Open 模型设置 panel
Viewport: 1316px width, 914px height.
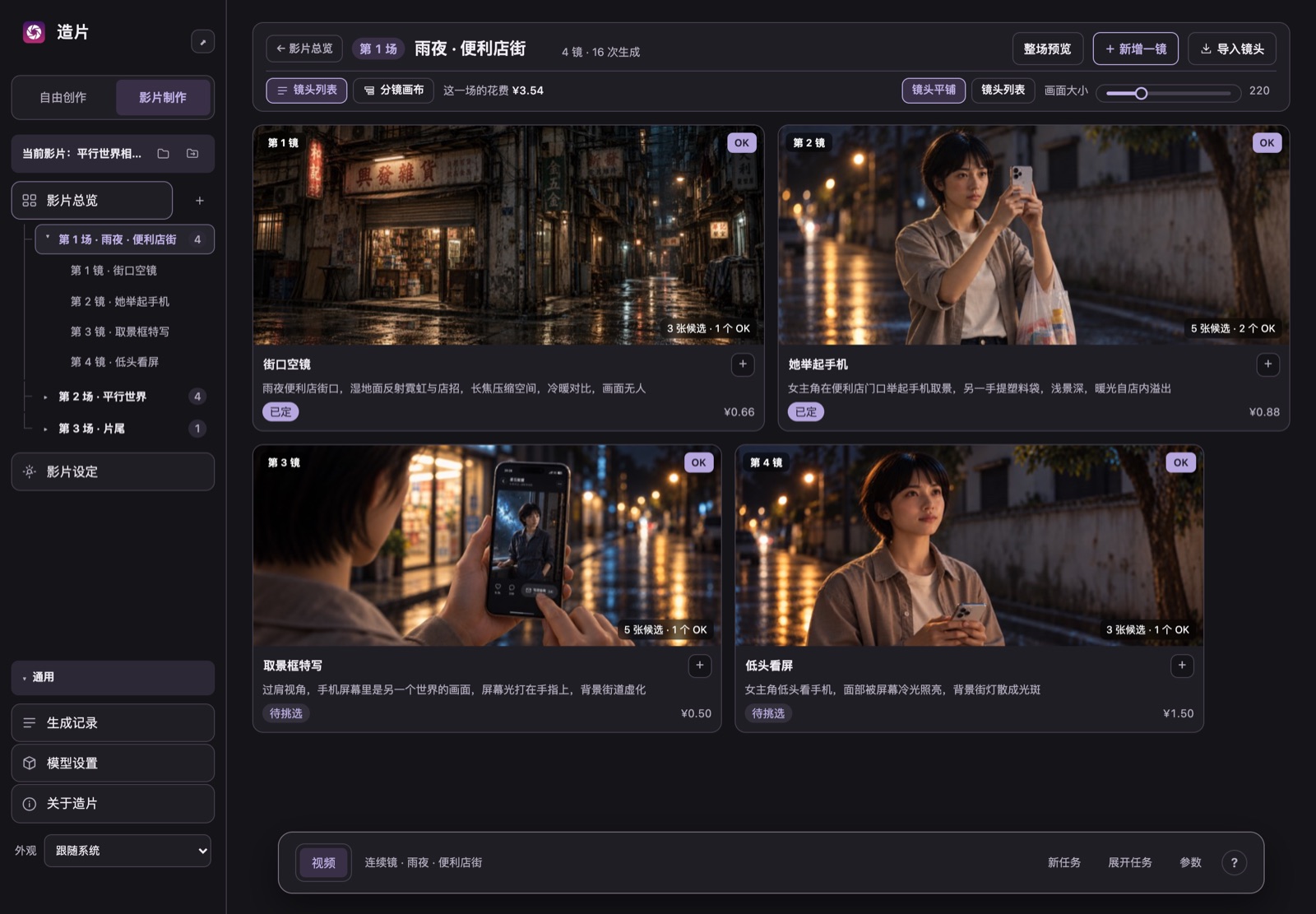113,763
